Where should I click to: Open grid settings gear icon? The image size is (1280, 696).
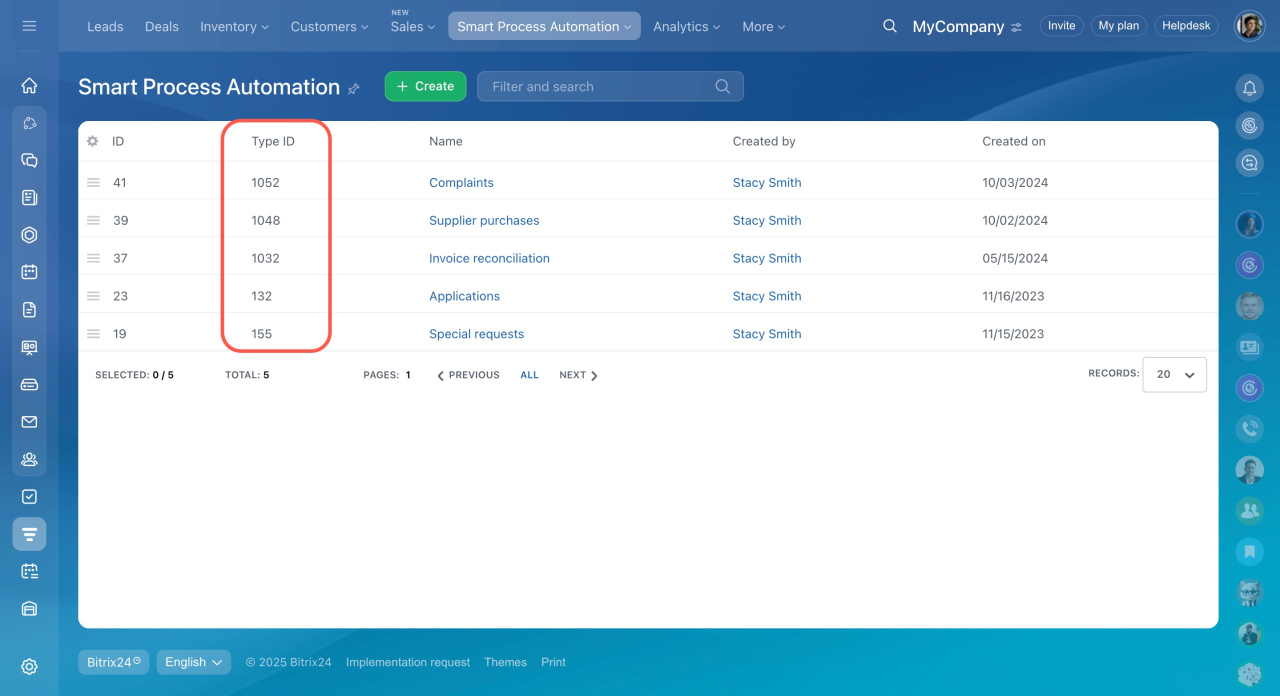[93, 142]
